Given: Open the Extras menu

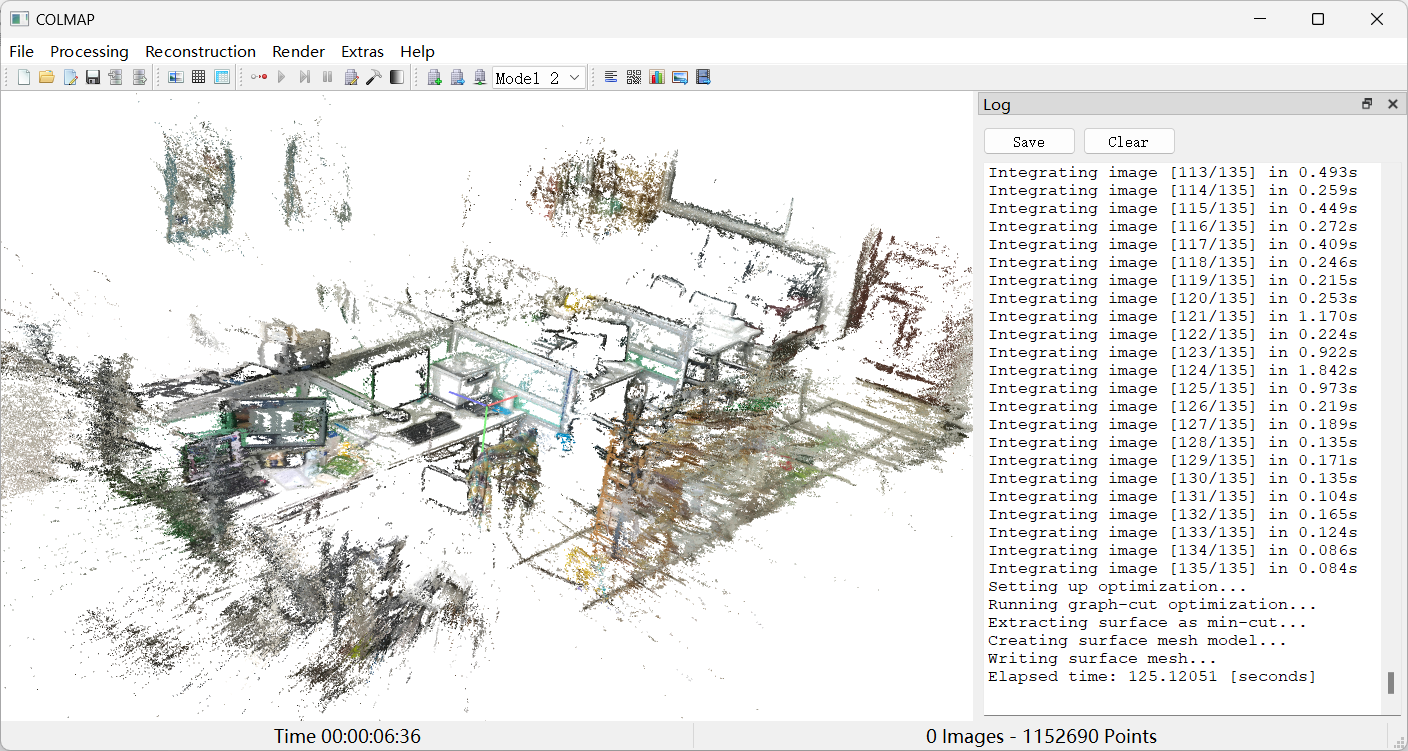Looking at the screenshot, I should coord(362,51).
